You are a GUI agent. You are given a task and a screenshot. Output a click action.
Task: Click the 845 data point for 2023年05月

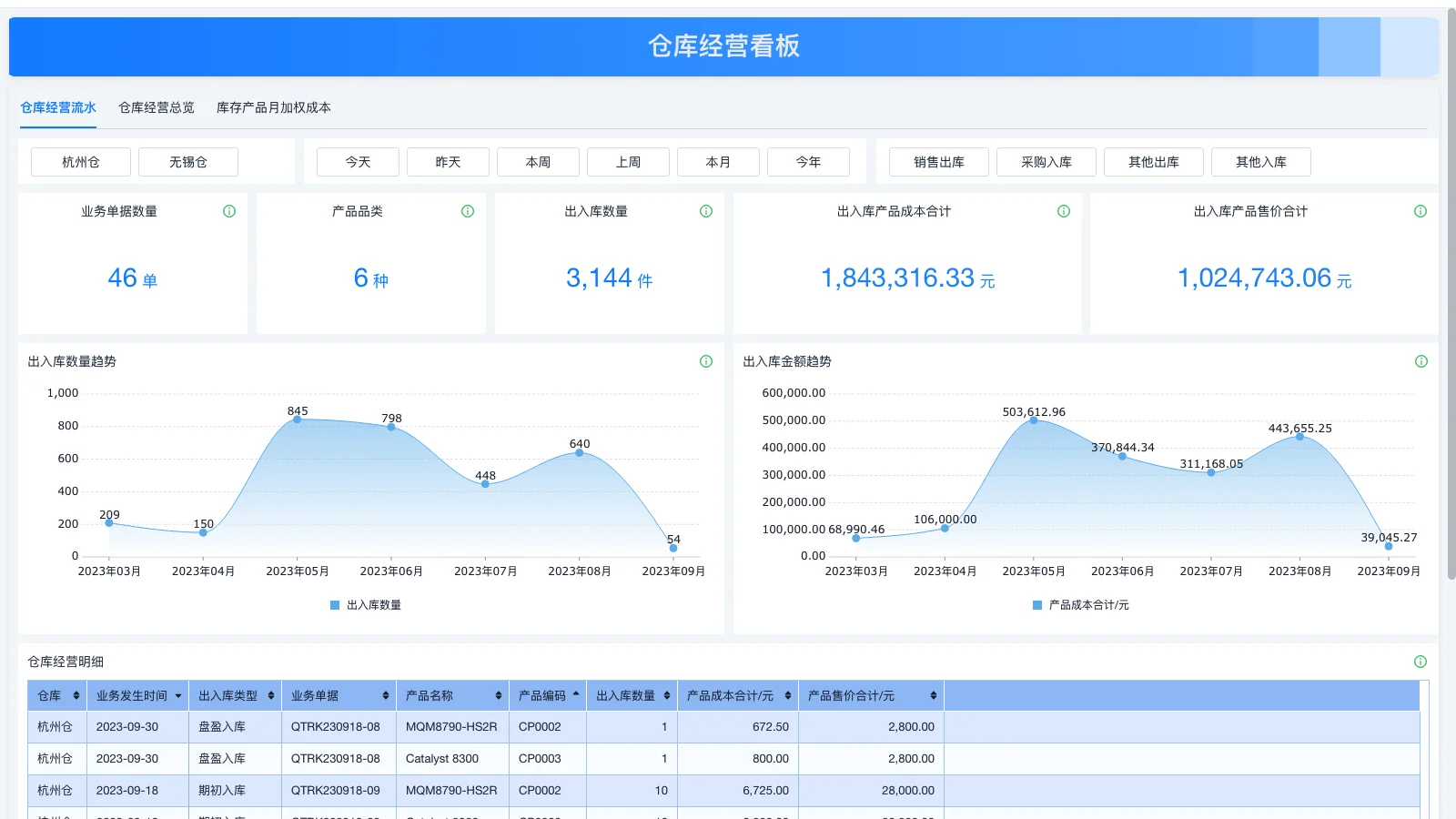click(297, 420)
